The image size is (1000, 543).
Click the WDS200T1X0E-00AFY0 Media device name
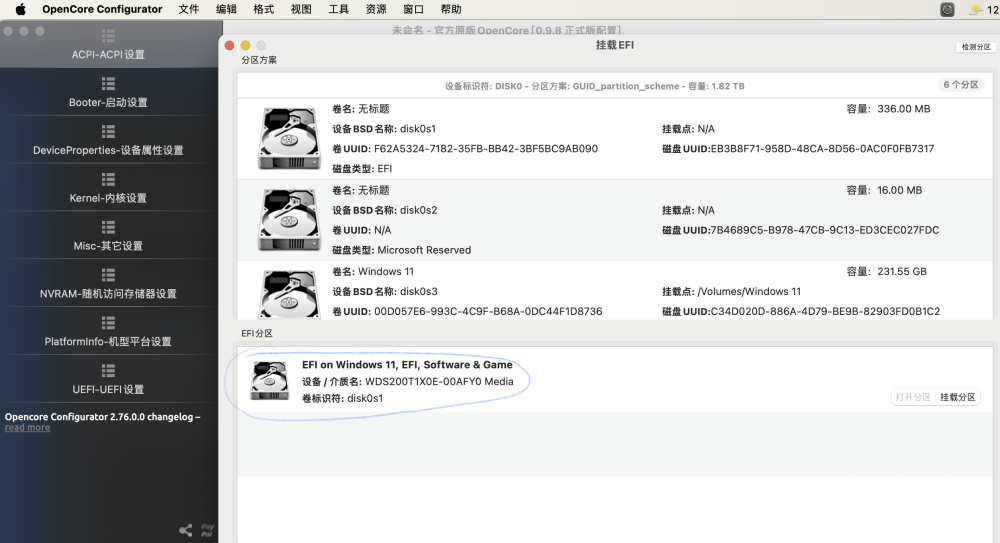coord(439,382)
